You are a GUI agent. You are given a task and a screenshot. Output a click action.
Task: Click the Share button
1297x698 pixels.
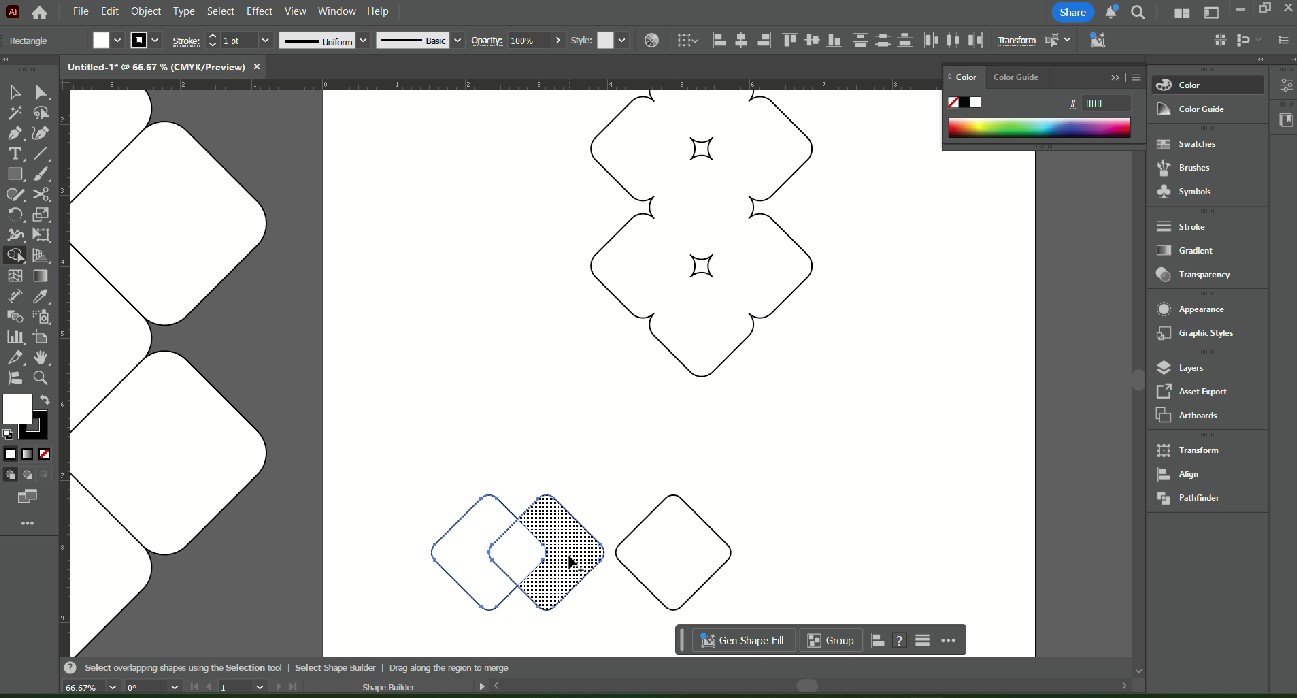click(x=1072, y=13)
